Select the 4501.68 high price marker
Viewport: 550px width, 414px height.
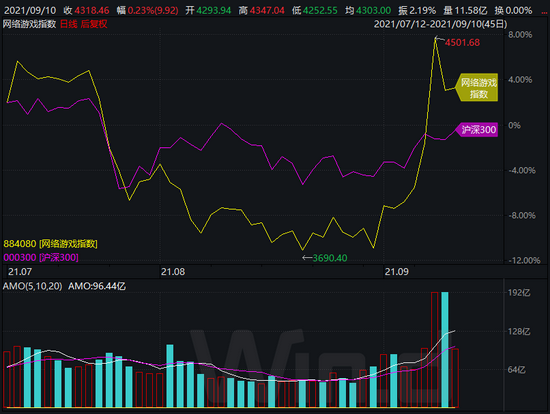coord(462,42)
